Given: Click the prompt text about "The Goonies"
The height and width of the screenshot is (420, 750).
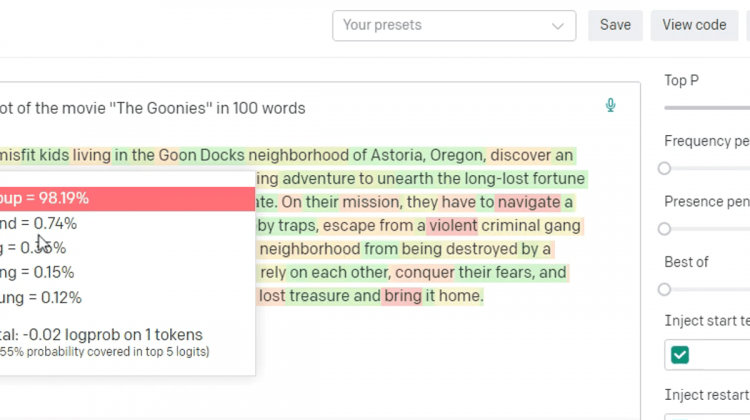Looking at the screenshot, I should coord(152,108).
